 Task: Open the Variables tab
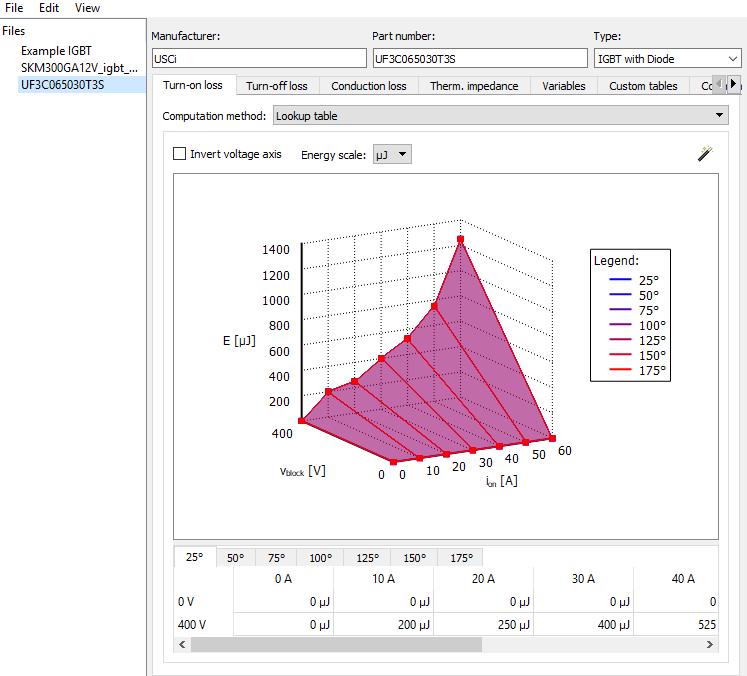pos(564,86)
